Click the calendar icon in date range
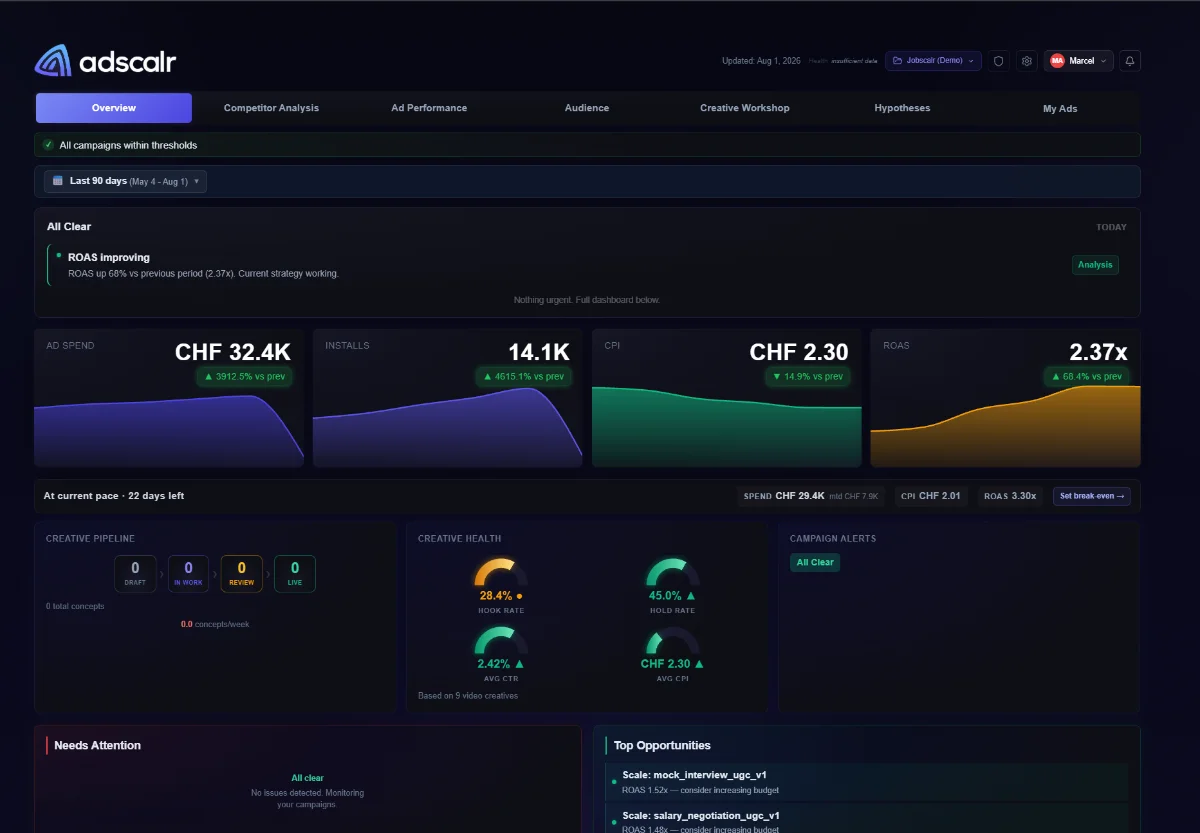The height and width of the screenshot is (833, 1200). pyautogui.click(x=58, y=181)
